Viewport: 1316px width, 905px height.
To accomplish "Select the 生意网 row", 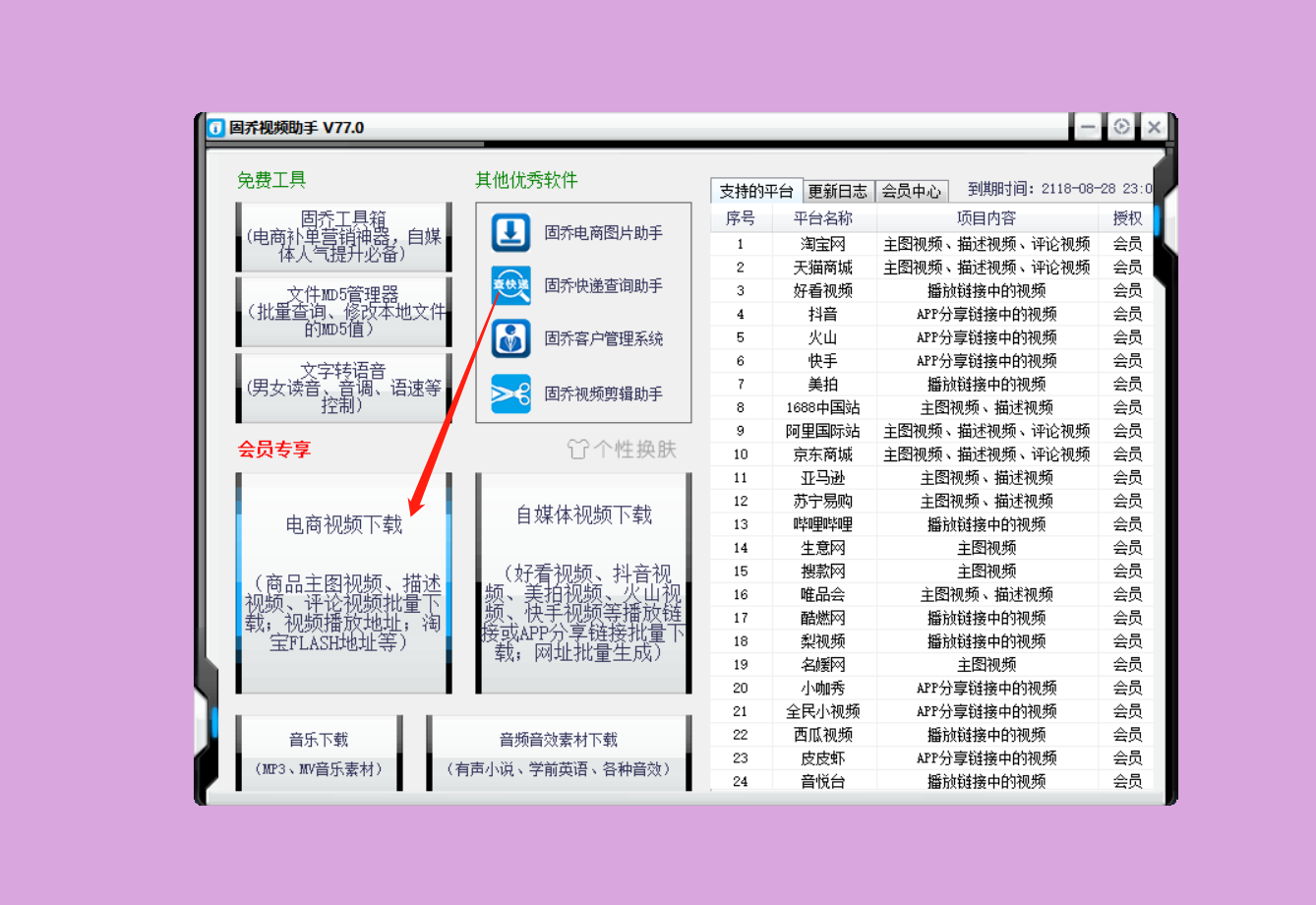I will (931, 548).
